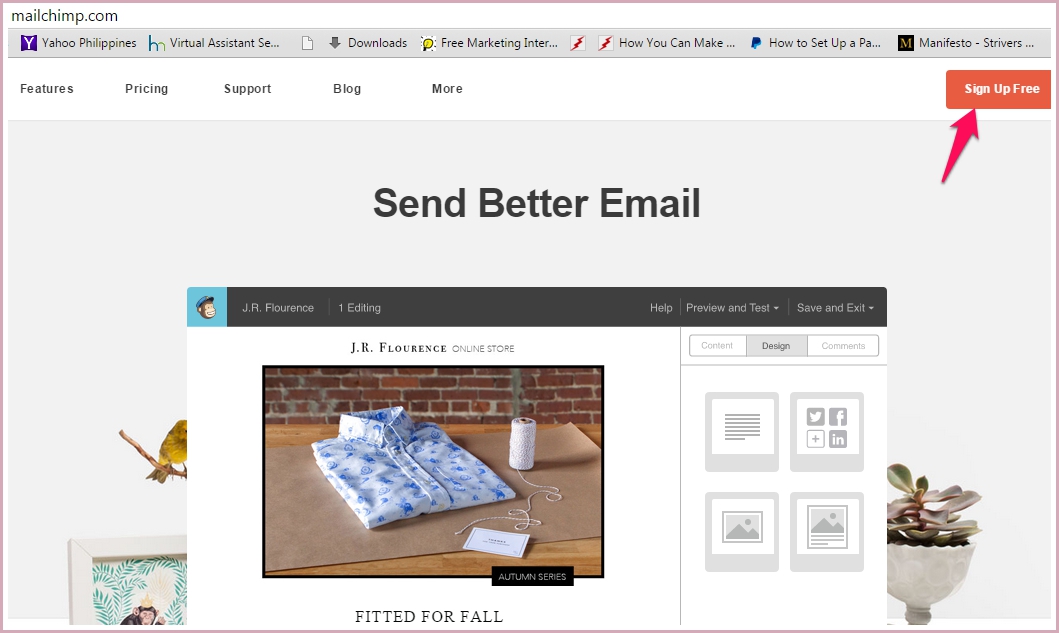This screenshot has height=633, width=1059.
Task: Open the Downloads bookmark
Action: 368,43
